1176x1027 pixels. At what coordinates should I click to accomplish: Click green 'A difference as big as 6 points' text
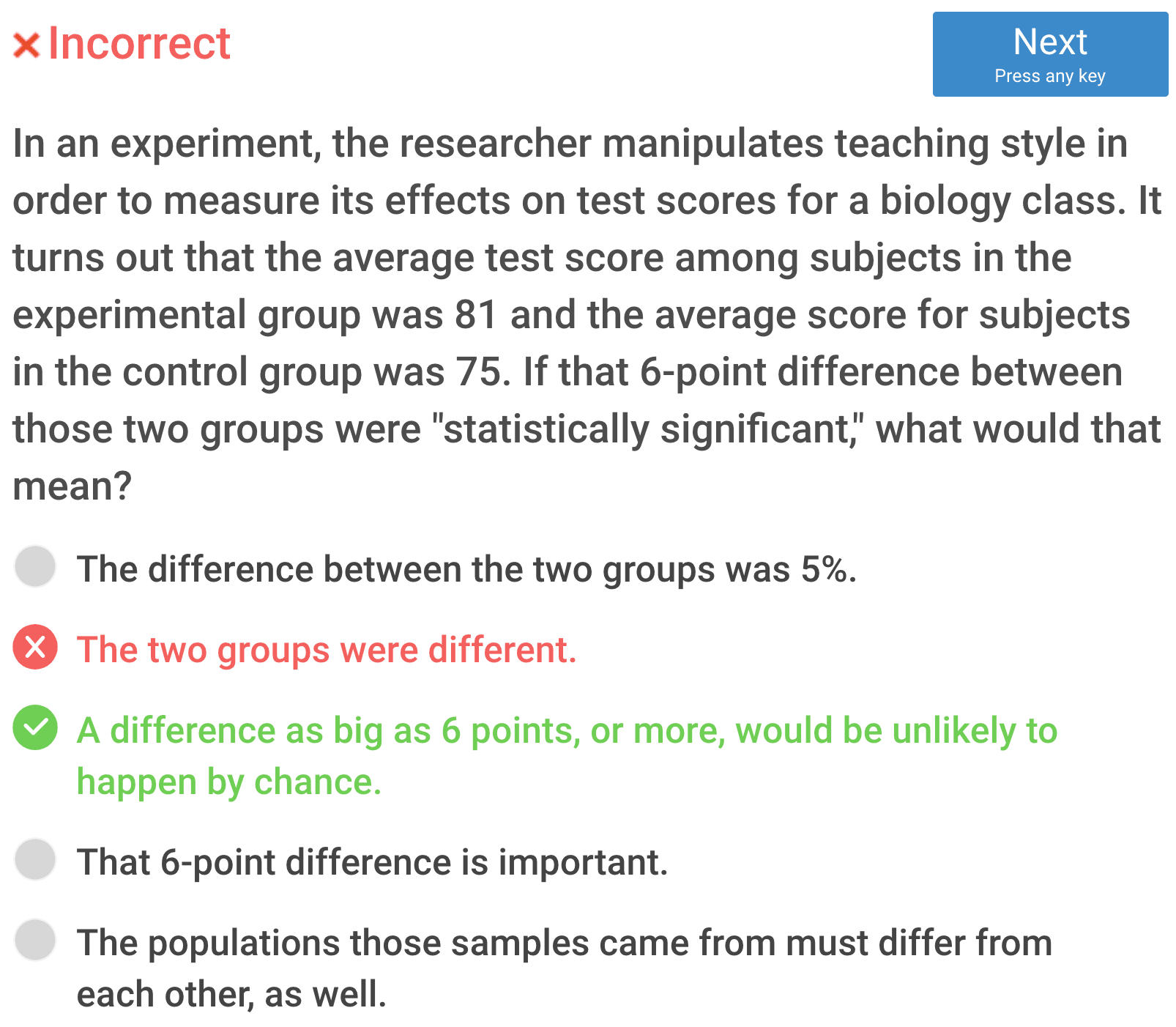pyautogui.click(x=567, y=731)
